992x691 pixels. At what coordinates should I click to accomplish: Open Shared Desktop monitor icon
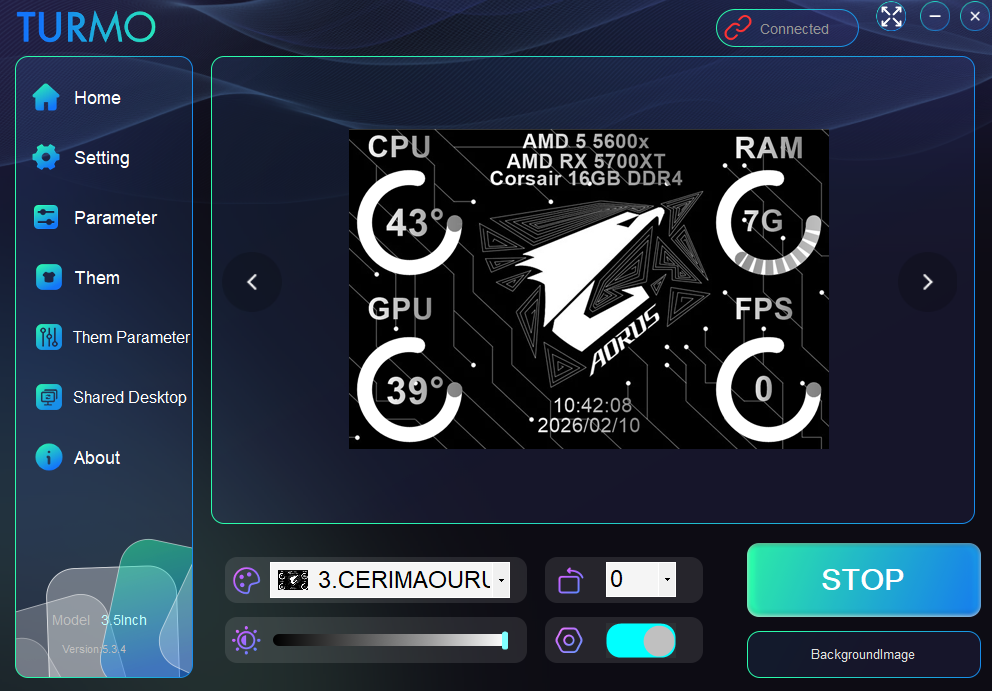tap(48, 397)
